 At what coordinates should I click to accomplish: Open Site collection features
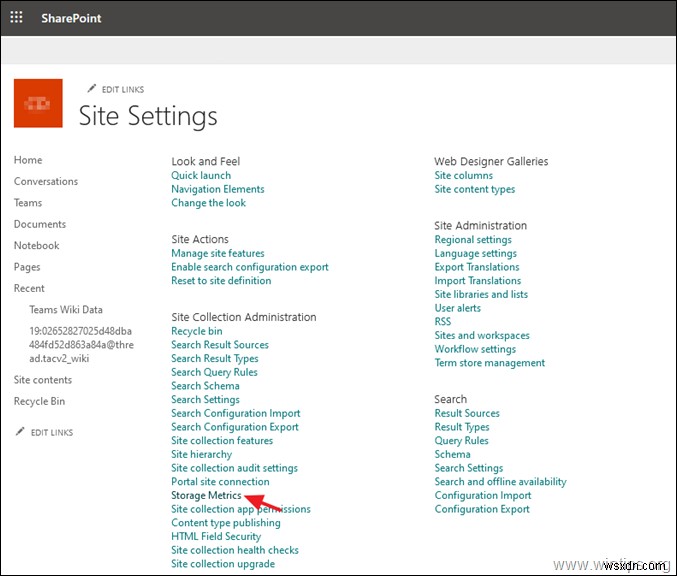point(222,441)
